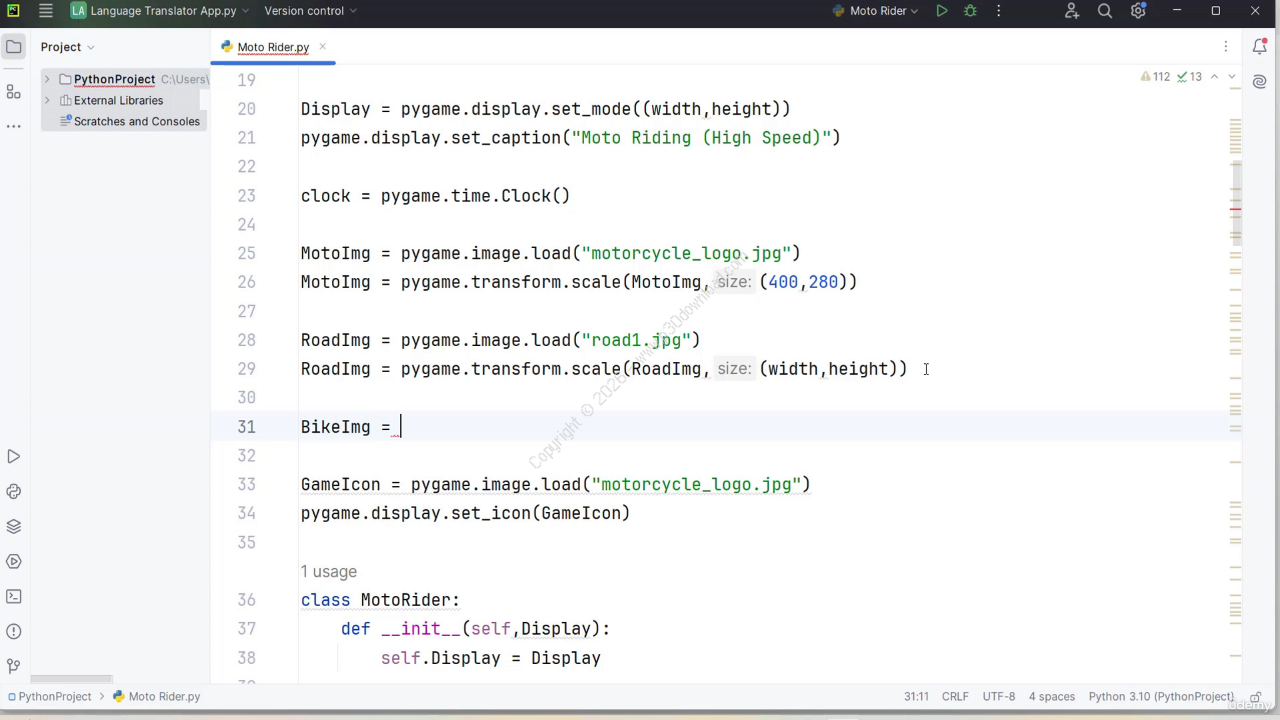
Task: Open the Moto Rider run configuration dropdown
Action: coord(876,11)
